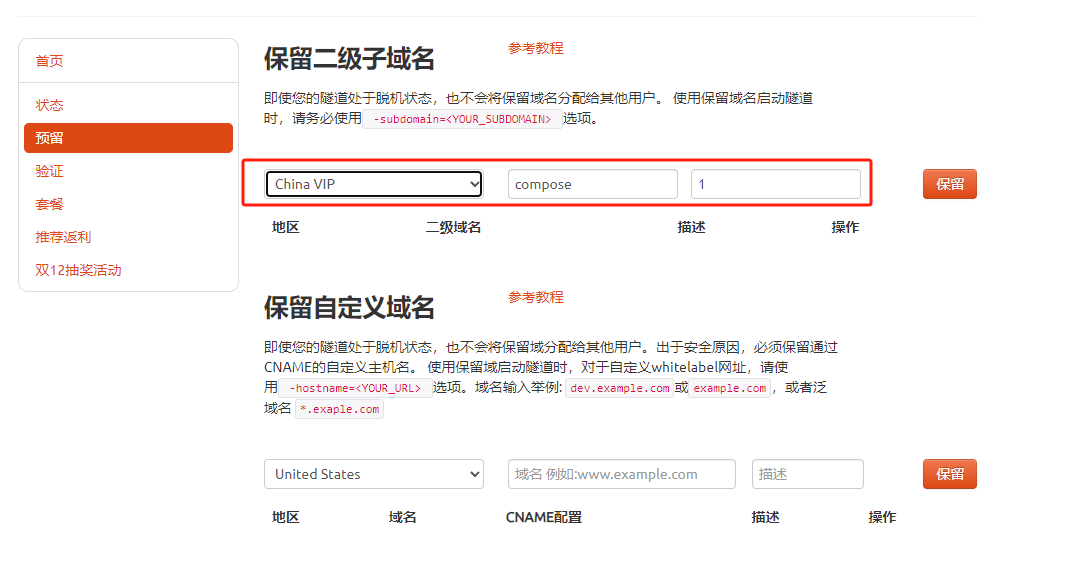Viewport: 1087px width, 571px height.
Task: Open 参考教程 link beside 保留自定义域名
Action: (x=536, y=297)
